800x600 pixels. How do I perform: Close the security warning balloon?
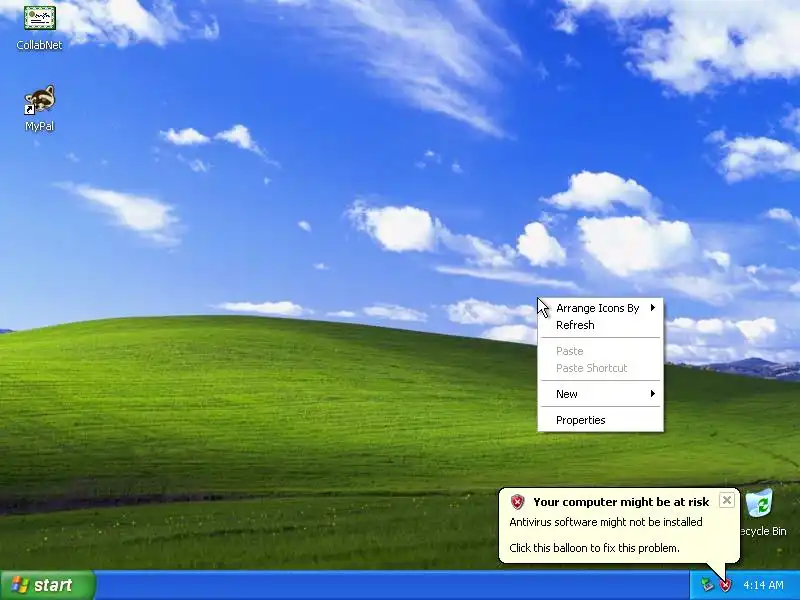(x=727, y=500)
